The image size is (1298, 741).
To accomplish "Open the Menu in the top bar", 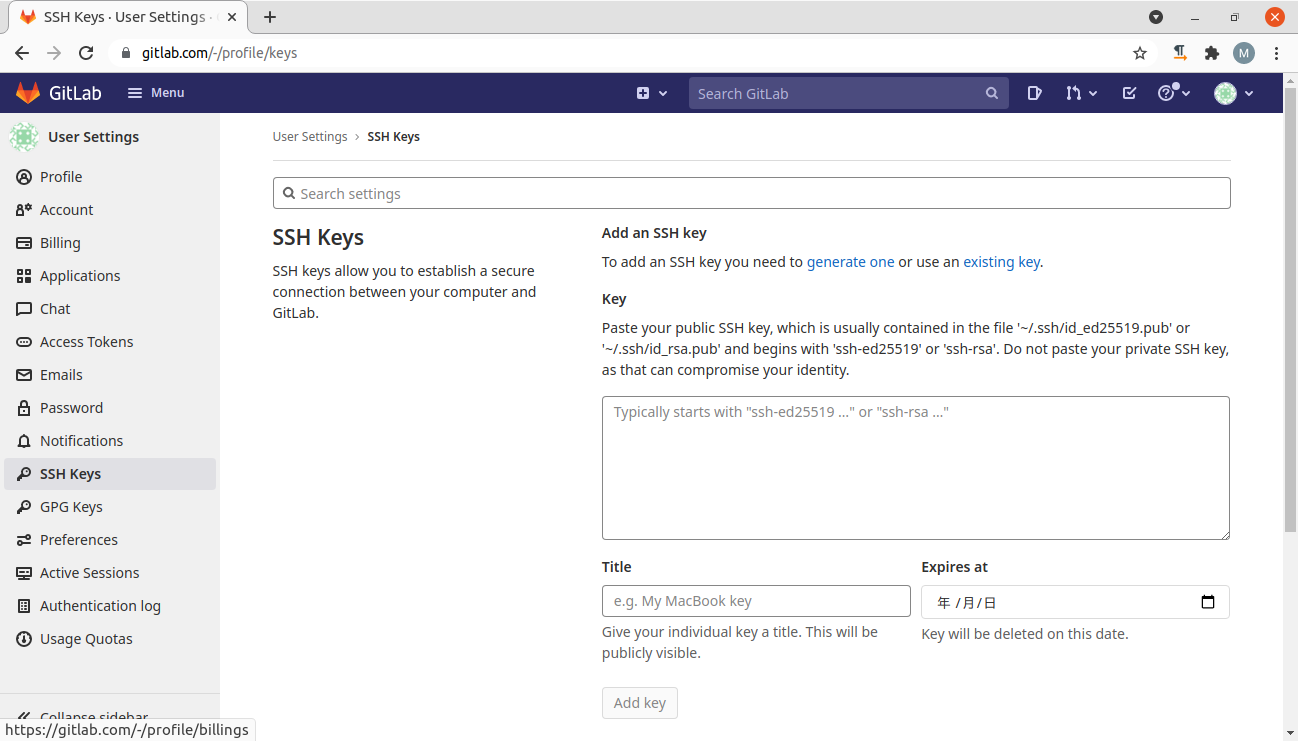I will [x=155, y=92].
